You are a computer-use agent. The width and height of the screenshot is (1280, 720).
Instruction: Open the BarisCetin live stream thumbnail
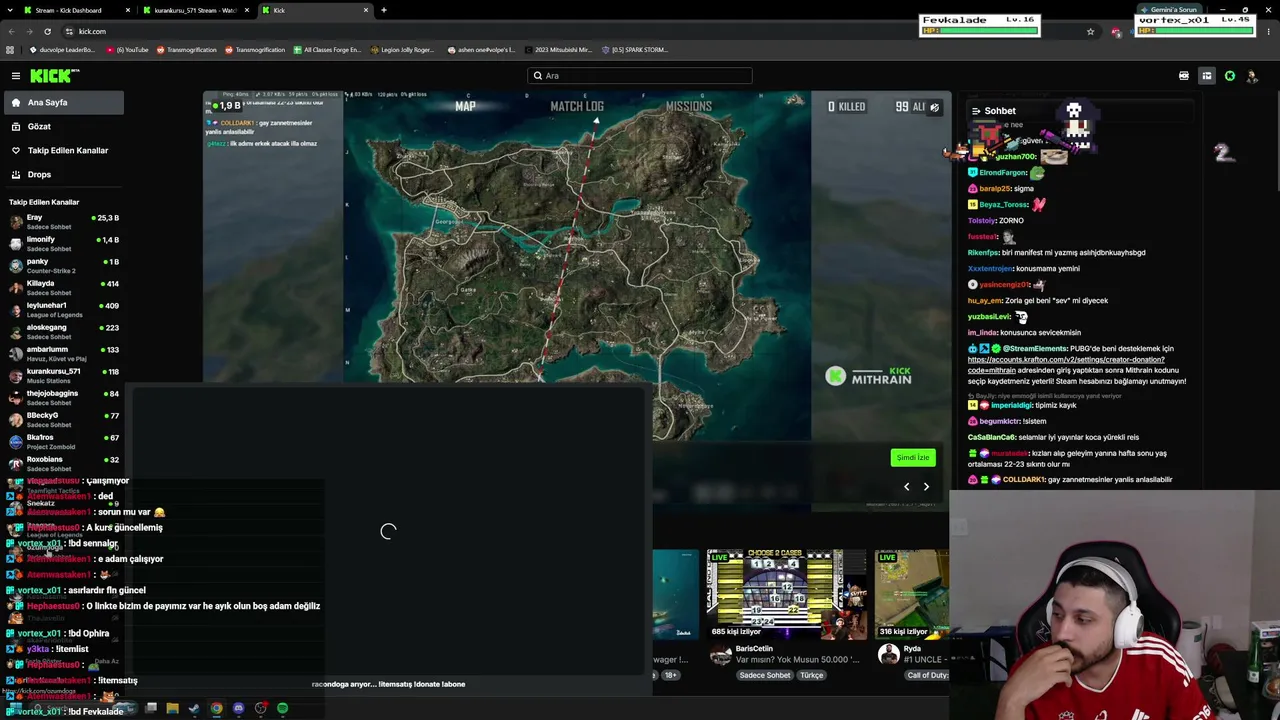(788, 594)
